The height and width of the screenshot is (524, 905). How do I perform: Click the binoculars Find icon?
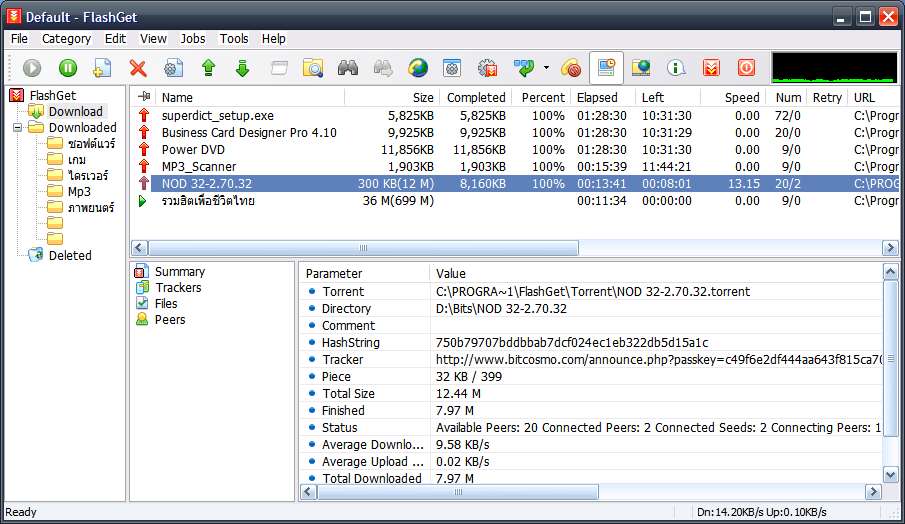coord(347,68)
